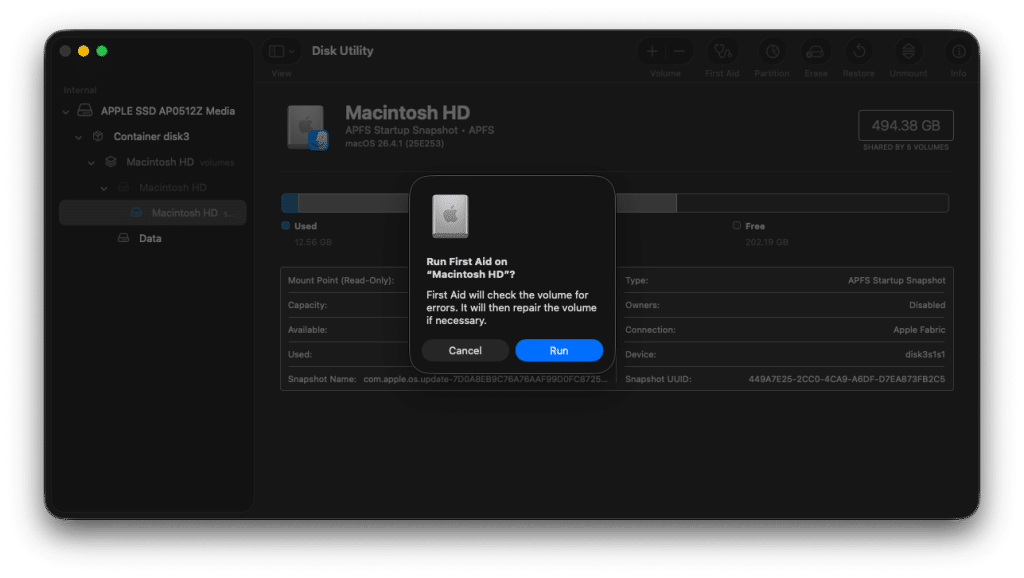Click the Macintosh HD volumes stack icon
The height and width of the screenshot is (578, 1024).
click(111, 161)
